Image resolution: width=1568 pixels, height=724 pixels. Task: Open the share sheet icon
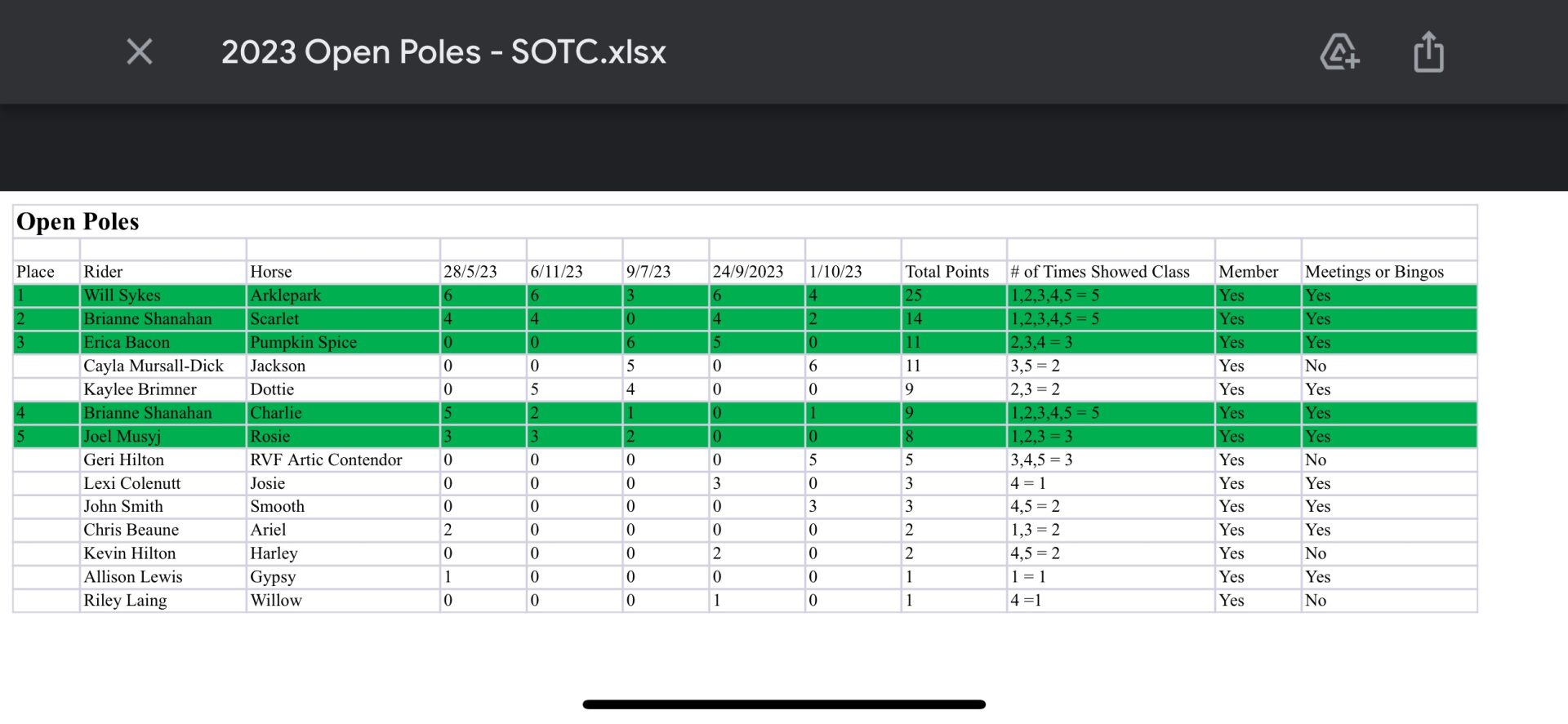pos(1428,52)
